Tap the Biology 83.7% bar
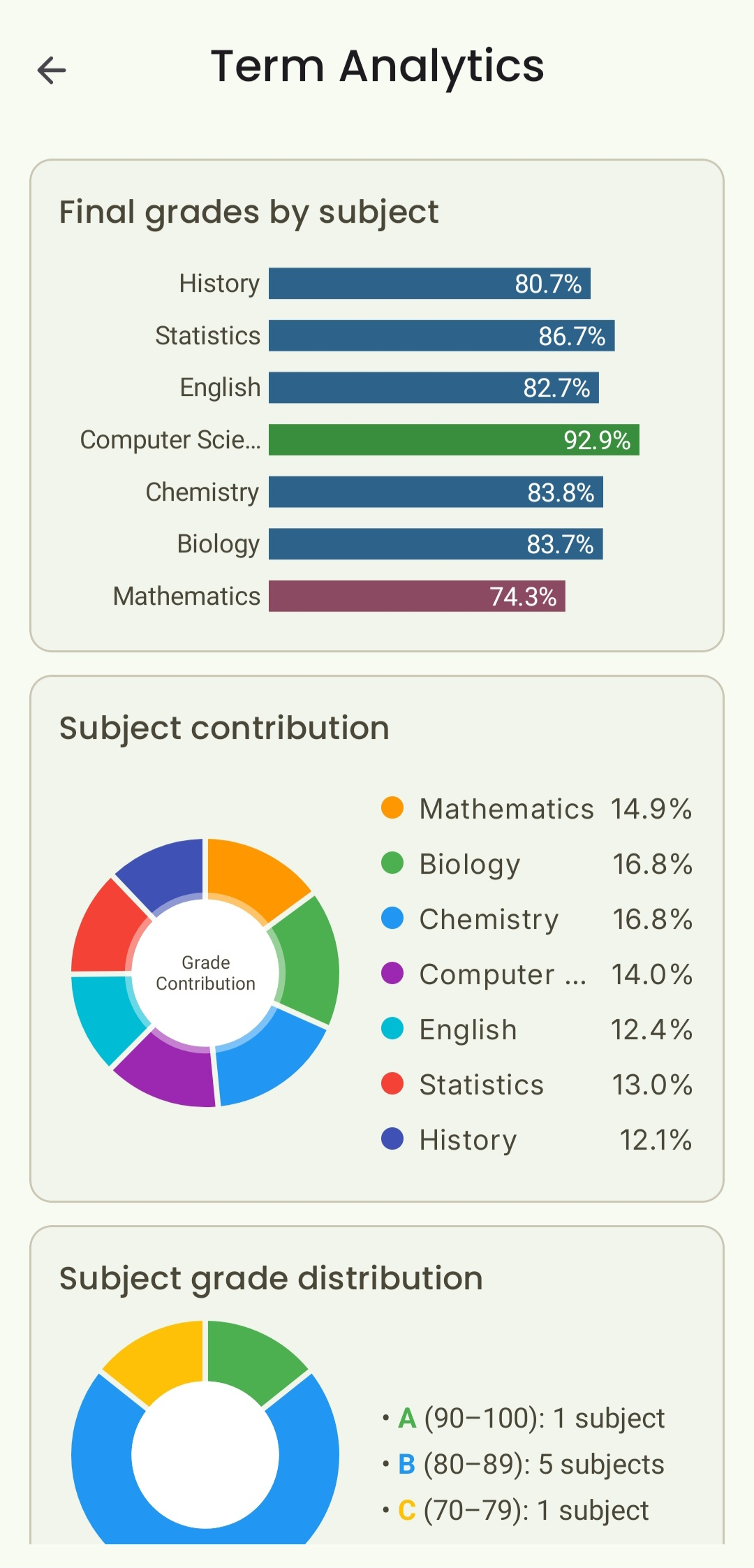This screenshot has width=754, height=1568. point(436,544)
